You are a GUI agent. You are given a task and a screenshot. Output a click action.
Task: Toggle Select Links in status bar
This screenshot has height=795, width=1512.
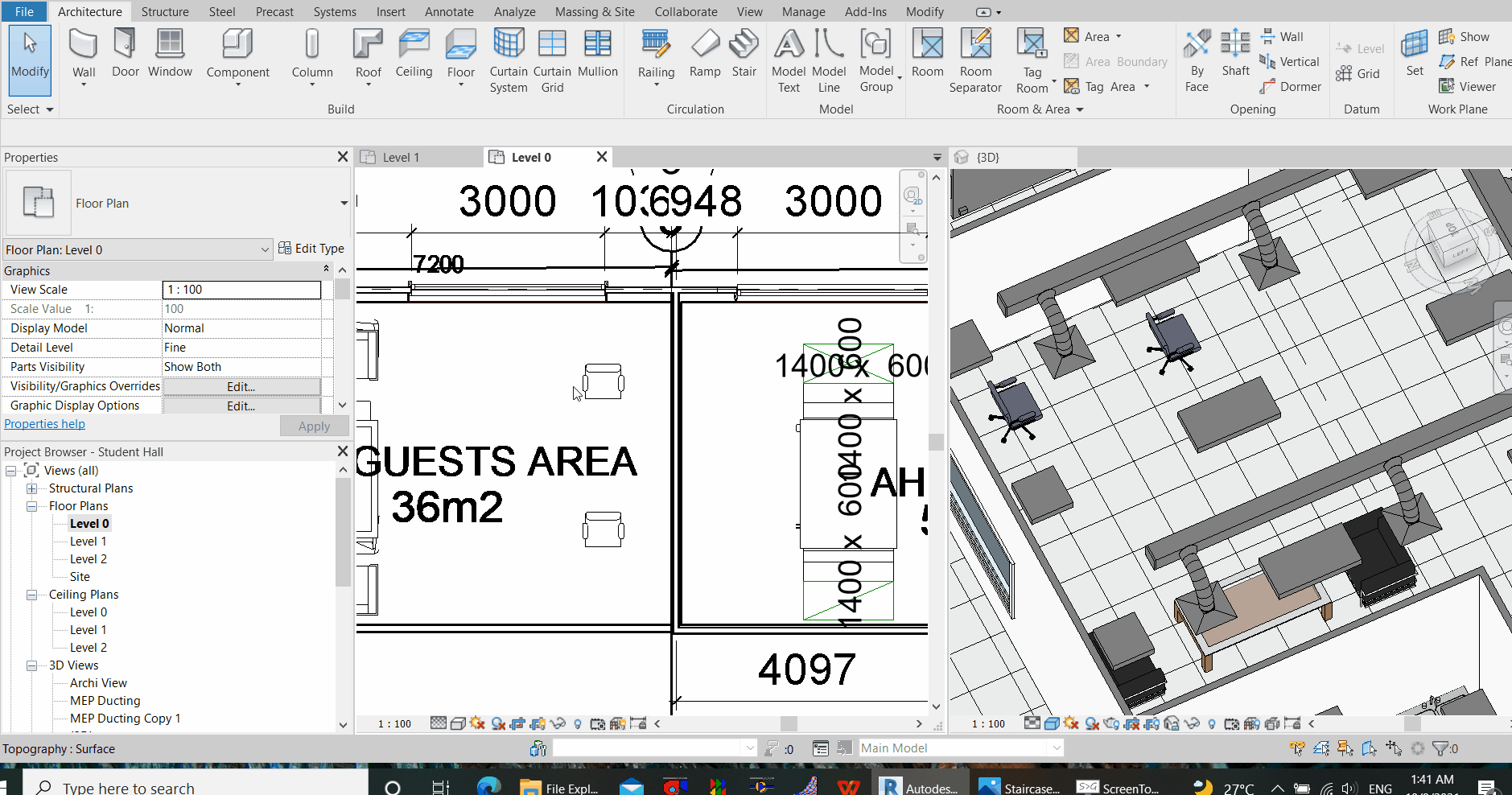click(x=1297, y=748)
